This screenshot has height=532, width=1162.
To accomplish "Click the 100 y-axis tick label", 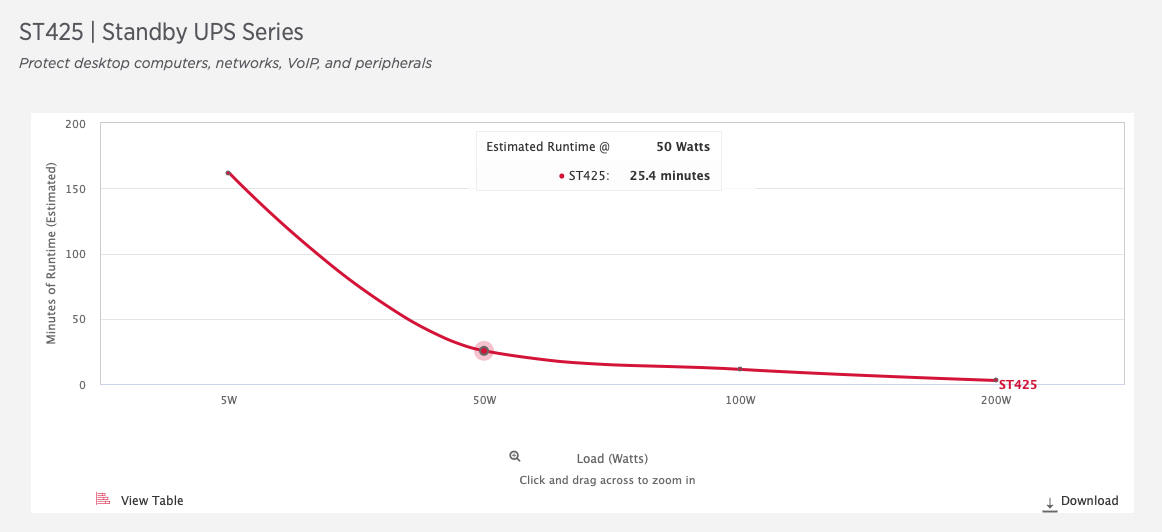I will tap(76, 254).
